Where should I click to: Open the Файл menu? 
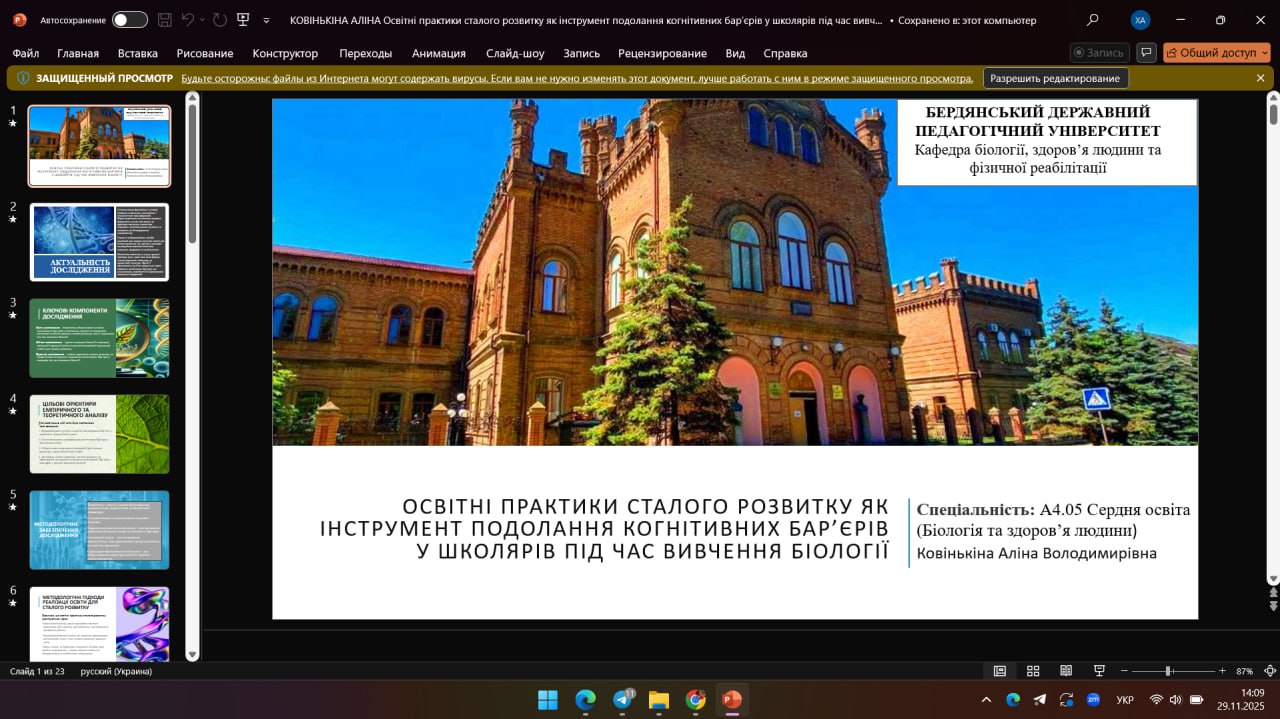pyautogui.click(x=26, y=53)
